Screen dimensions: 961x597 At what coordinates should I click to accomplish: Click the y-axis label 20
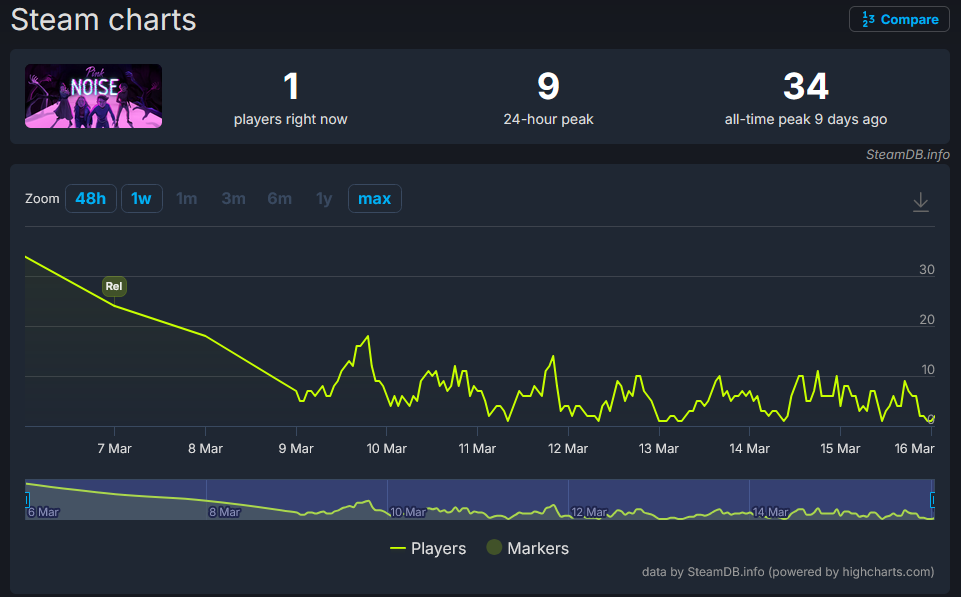click(927, 319)
